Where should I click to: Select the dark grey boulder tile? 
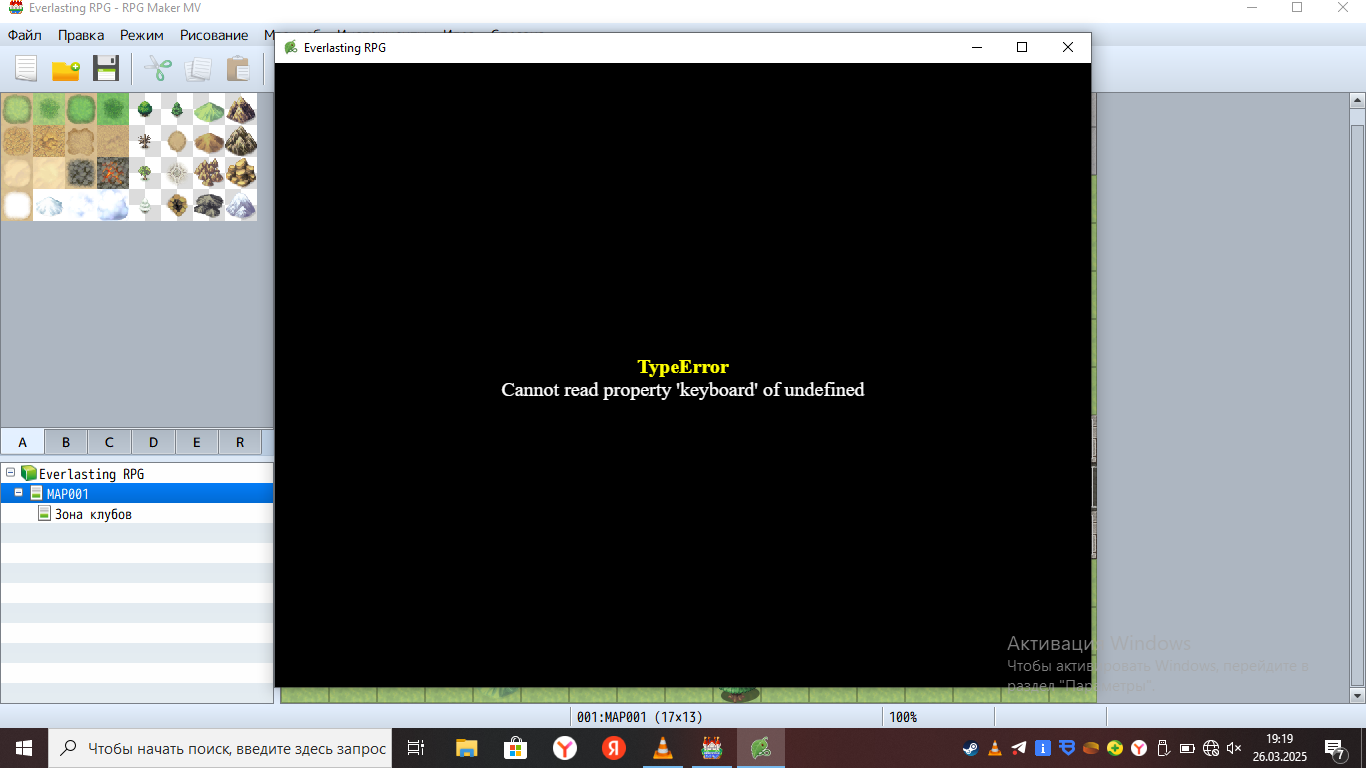(x=209, y=205)
